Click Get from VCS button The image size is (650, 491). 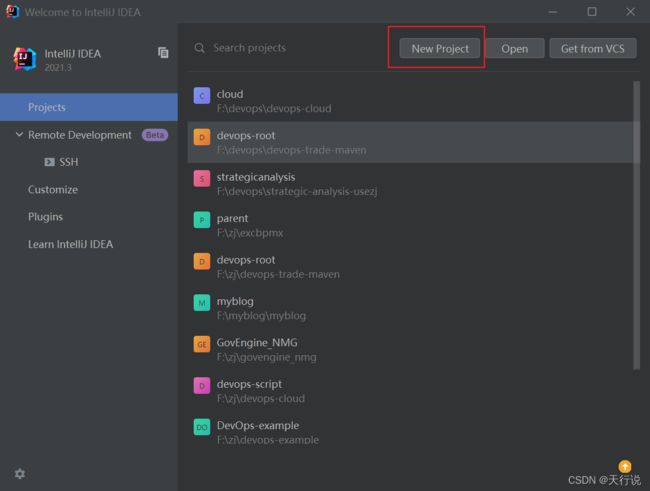(593, 49)
